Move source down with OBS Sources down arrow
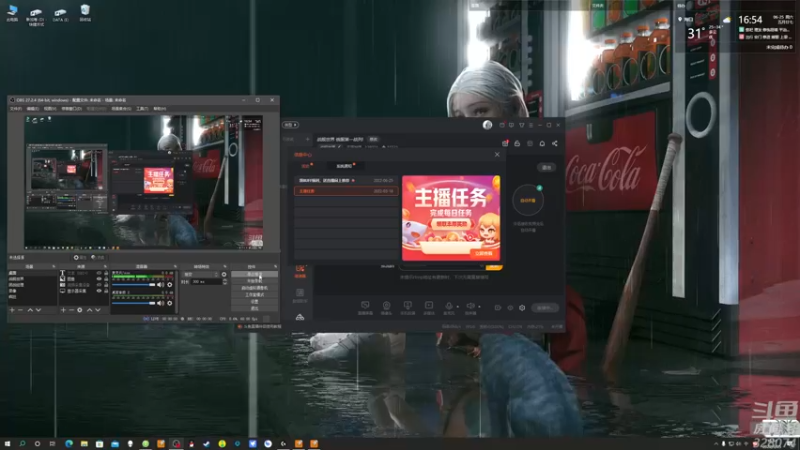This screenshot has width=800, height=450. coord(98,310)
